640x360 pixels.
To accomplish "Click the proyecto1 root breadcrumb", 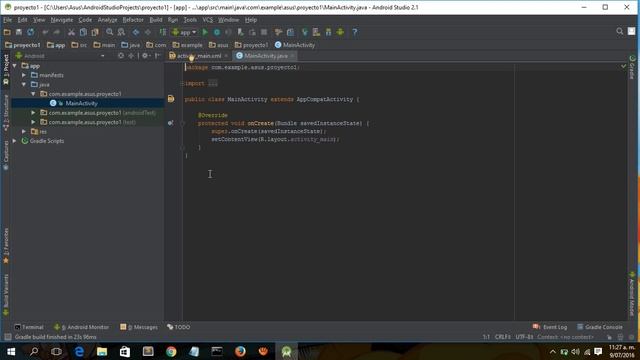I will point(23,45).
